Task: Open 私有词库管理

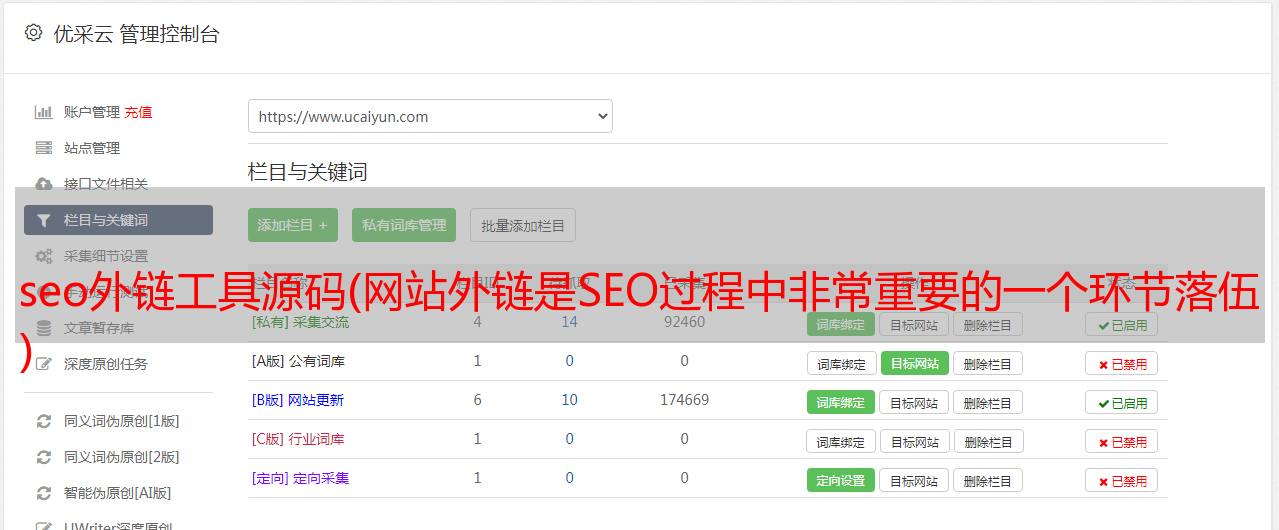Action: [404, 225]
